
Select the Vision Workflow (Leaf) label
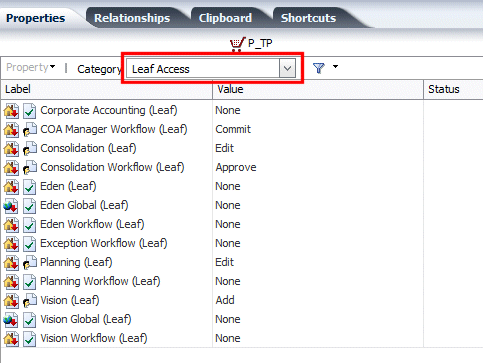pyautogui.click(x=94, y=338)
